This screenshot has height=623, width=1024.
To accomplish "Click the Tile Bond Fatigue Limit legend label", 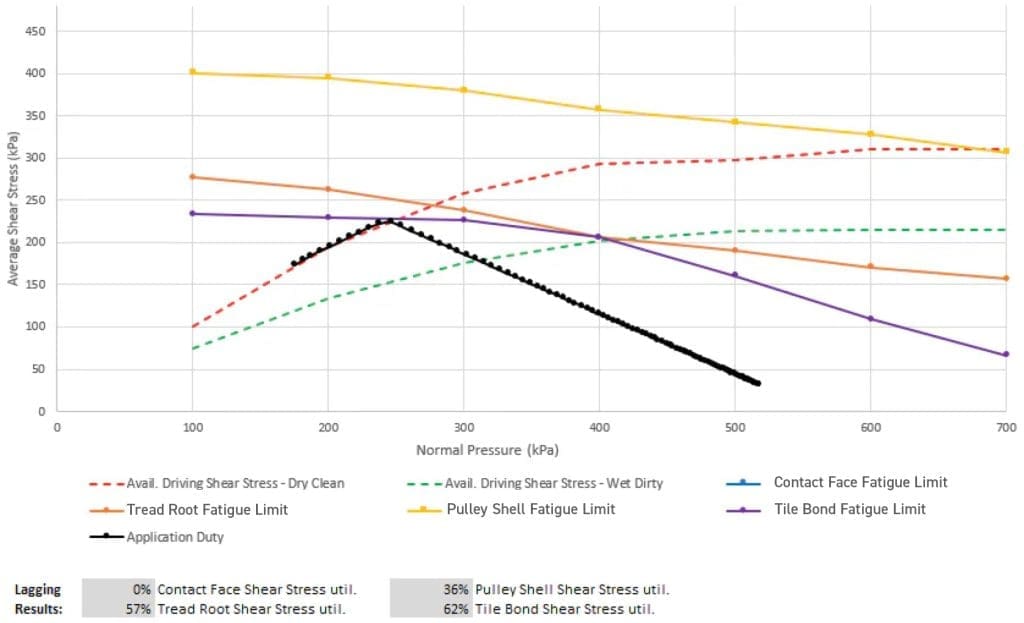I will coord(849,509).
